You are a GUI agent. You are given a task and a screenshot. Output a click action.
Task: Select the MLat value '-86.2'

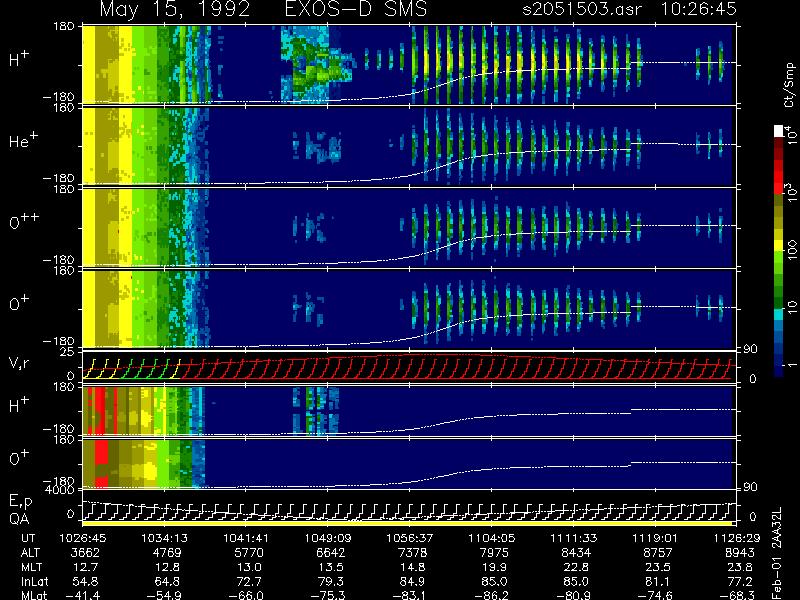[491, 595]
